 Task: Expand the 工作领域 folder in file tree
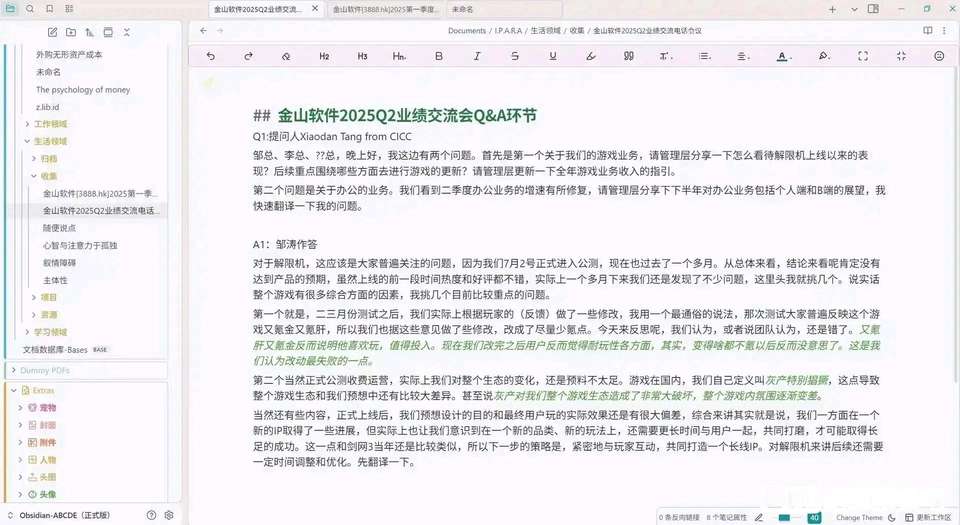[x=50, y=124]
